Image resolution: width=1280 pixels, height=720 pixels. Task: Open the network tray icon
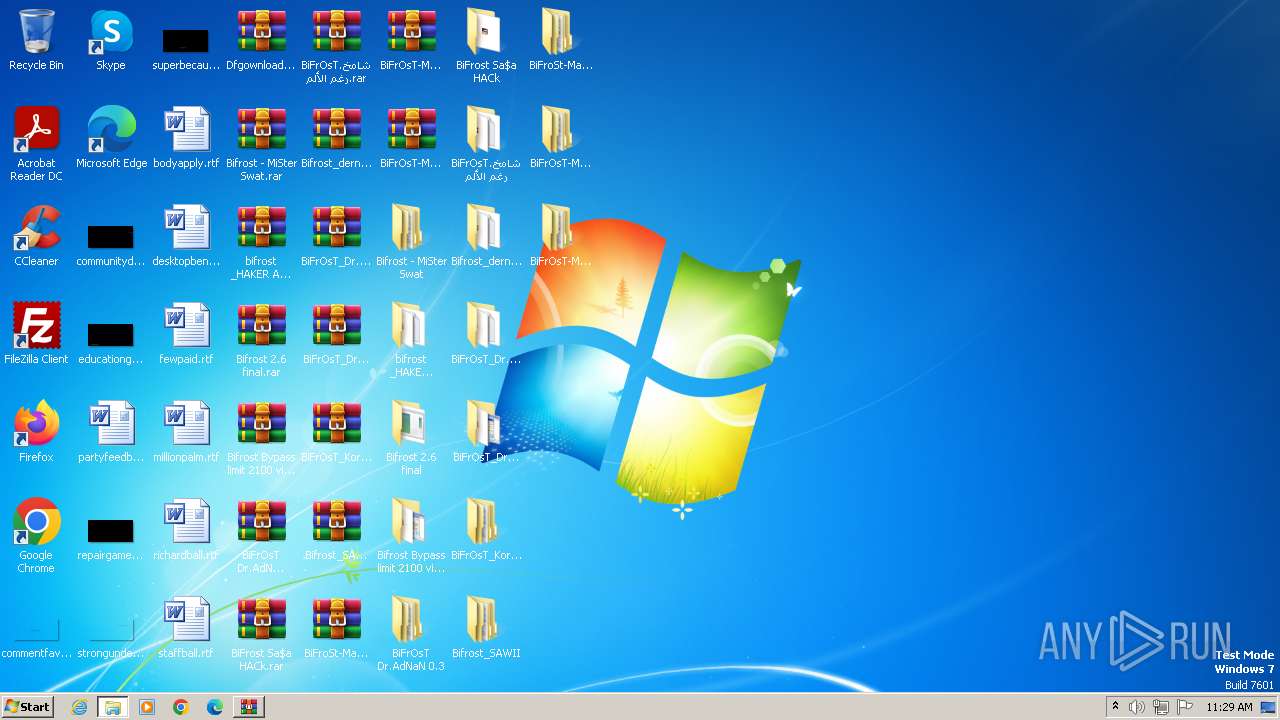coord(1161,707)
